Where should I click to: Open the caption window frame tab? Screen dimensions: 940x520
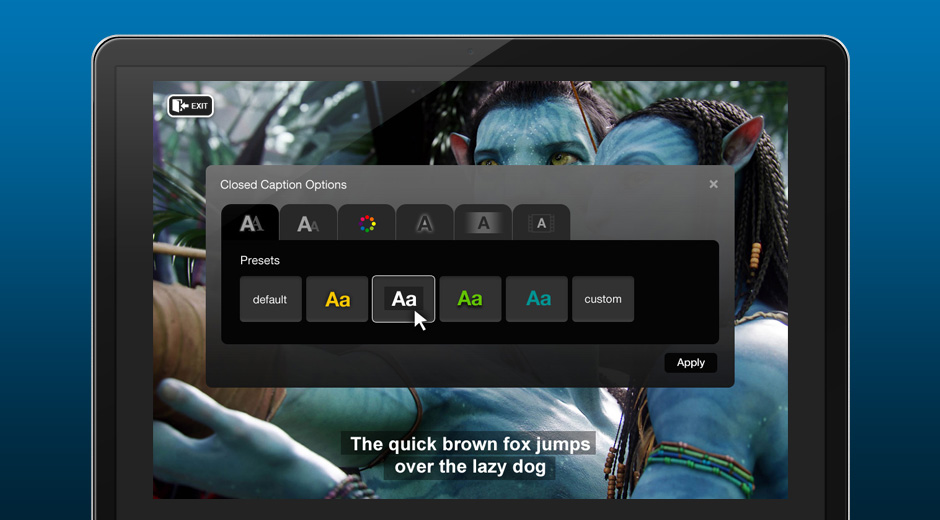tap(541, 223)
